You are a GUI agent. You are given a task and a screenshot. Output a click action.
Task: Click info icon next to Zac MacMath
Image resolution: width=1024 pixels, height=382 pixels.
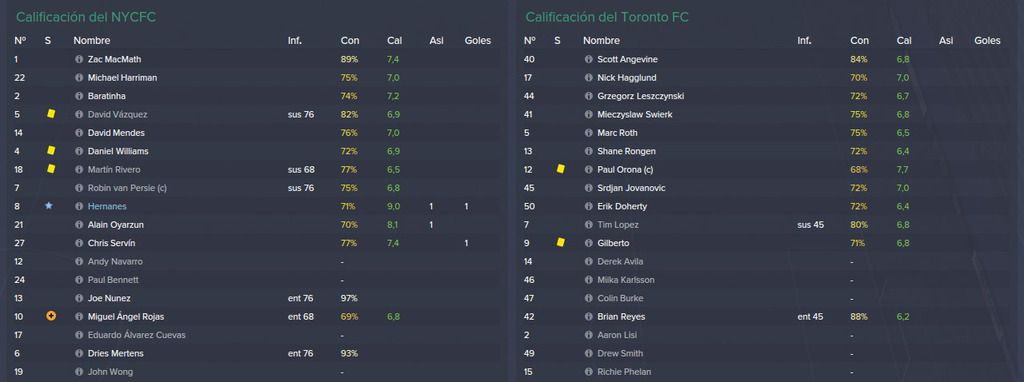80,59
